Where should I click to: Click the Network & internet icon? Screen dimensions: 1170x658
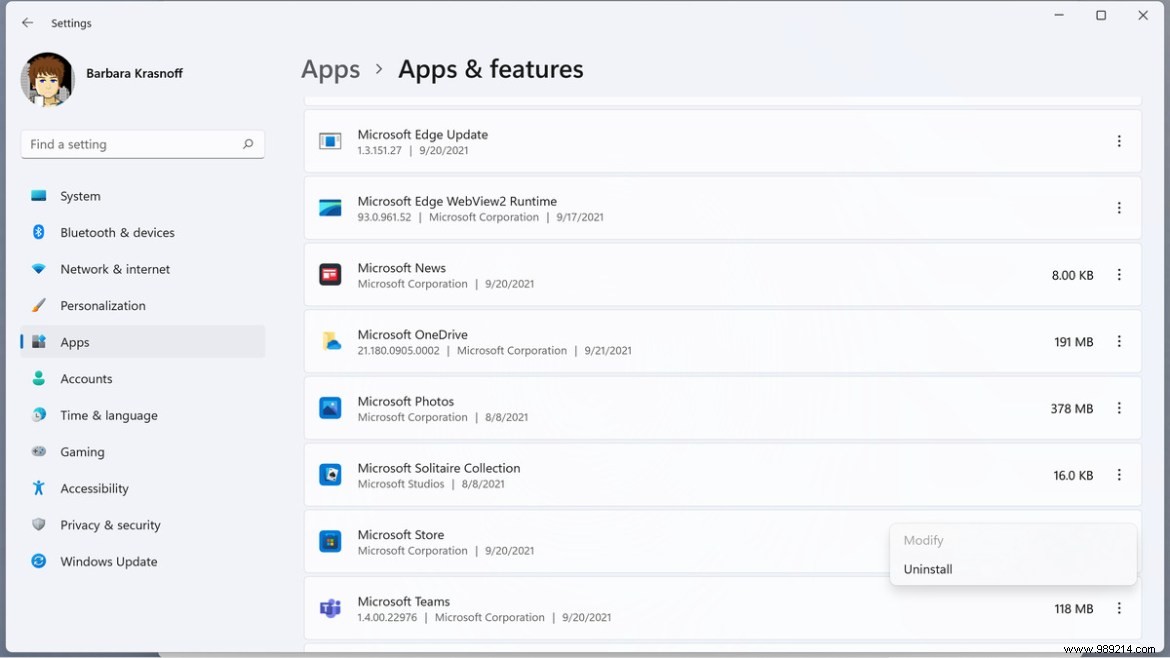[40, 269]
